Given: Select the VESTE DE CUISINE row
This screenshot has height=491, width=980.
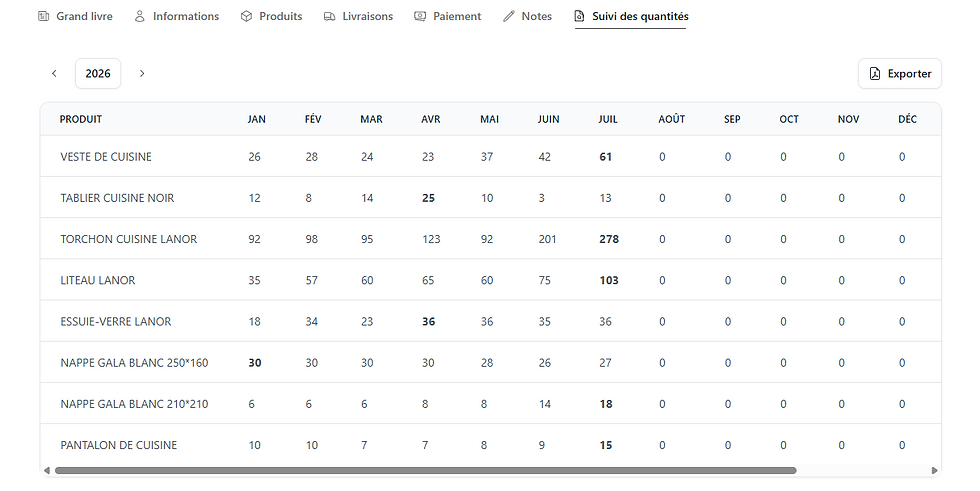Looking at the screenshot, I should click(491, 157).
